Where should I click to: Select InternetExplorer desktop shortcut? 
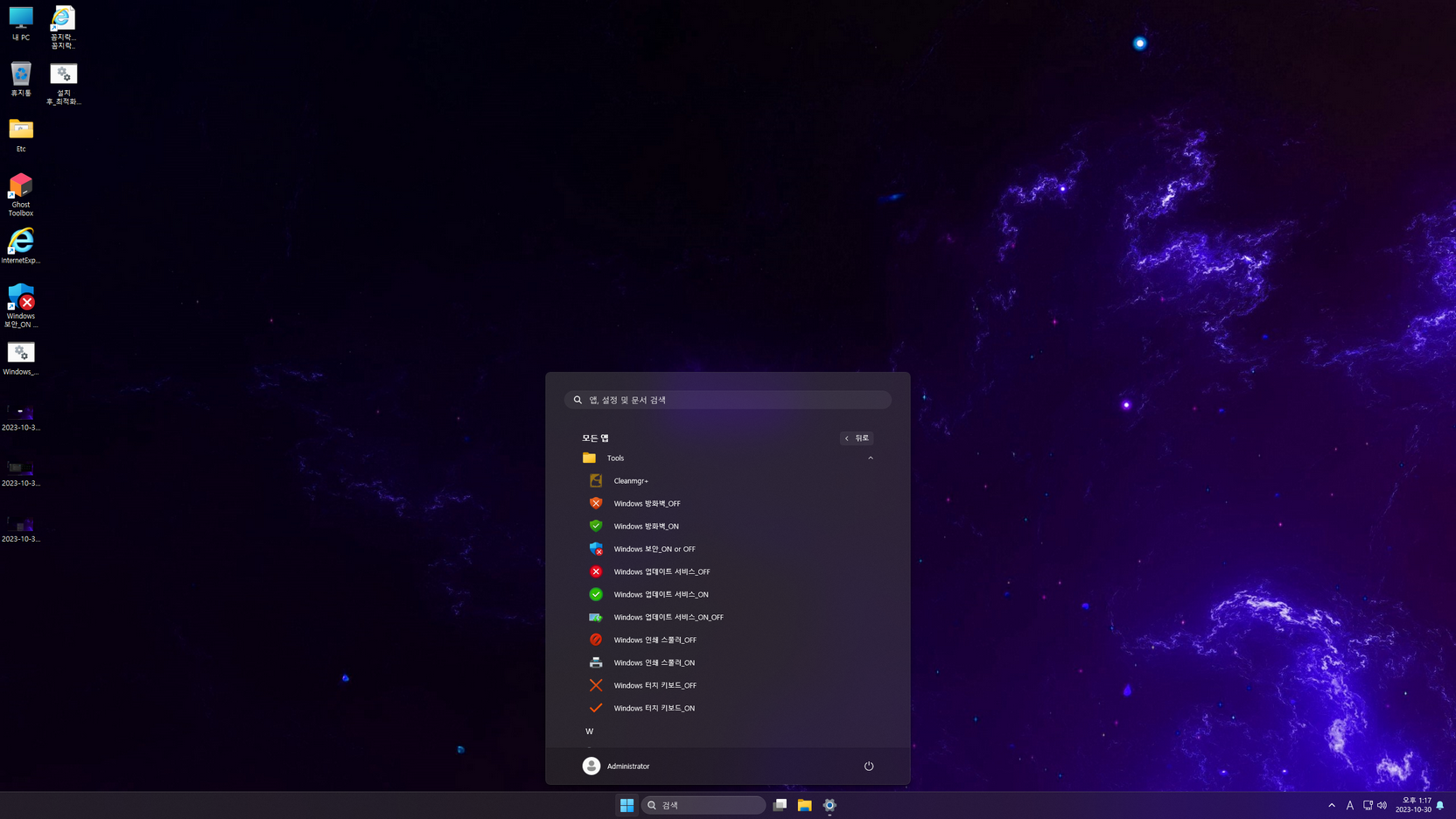click(21, 246)
